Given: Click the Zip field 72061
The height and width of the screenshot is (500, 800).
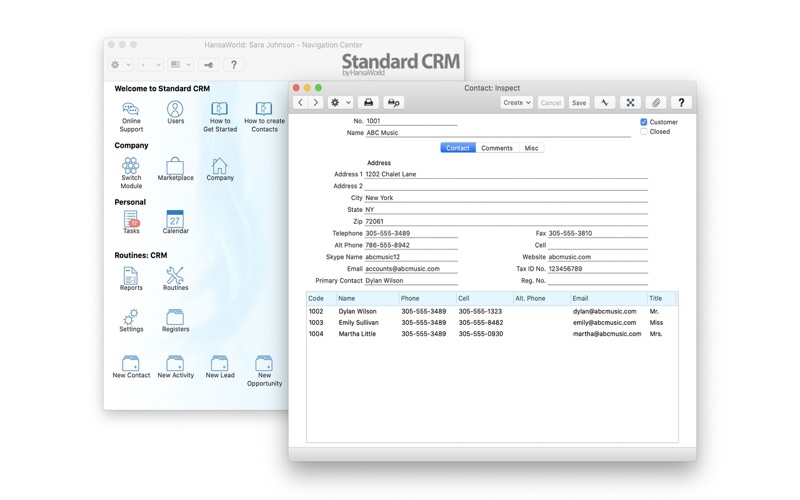Looking at the screenshot, I should pyautogui.click(x=506, y=221).
